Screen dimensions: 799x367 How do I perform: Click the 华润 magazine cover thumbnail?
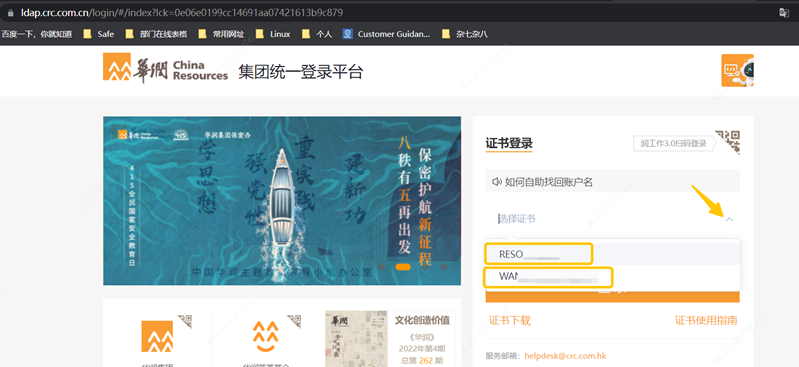coord(356,338)
